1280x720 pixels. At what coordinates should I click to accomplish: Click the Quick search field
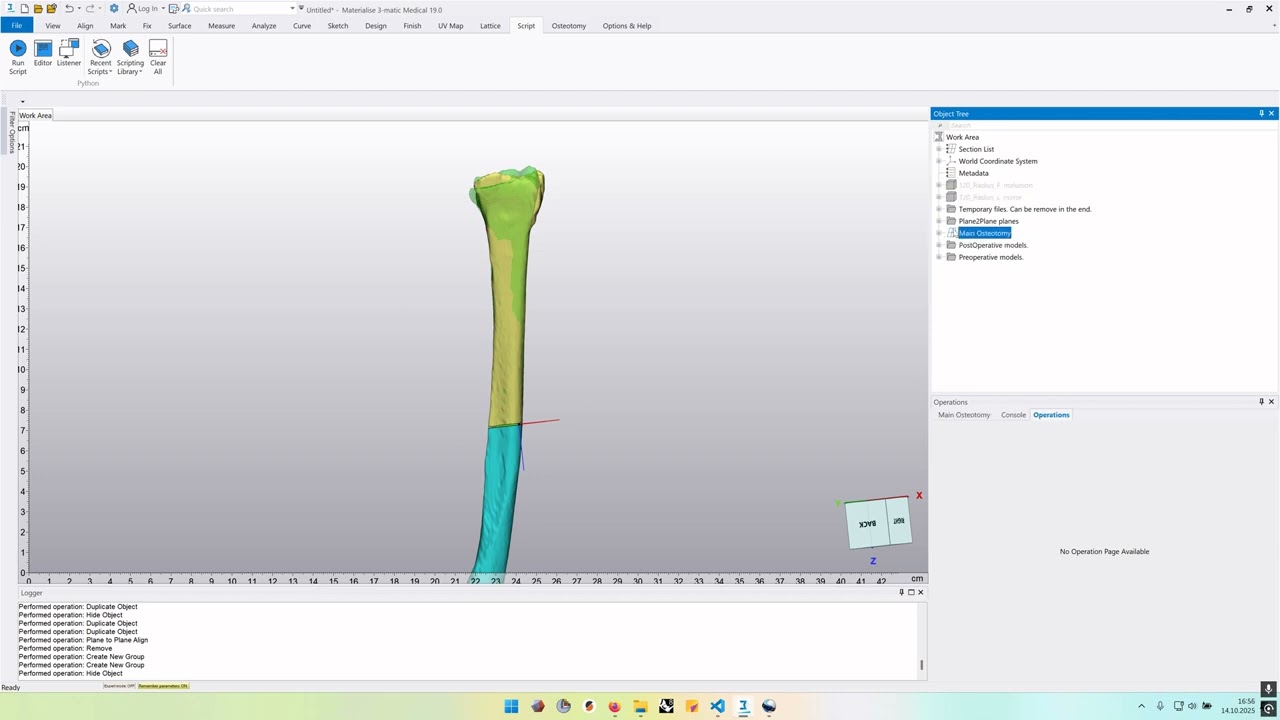point(238,9)
